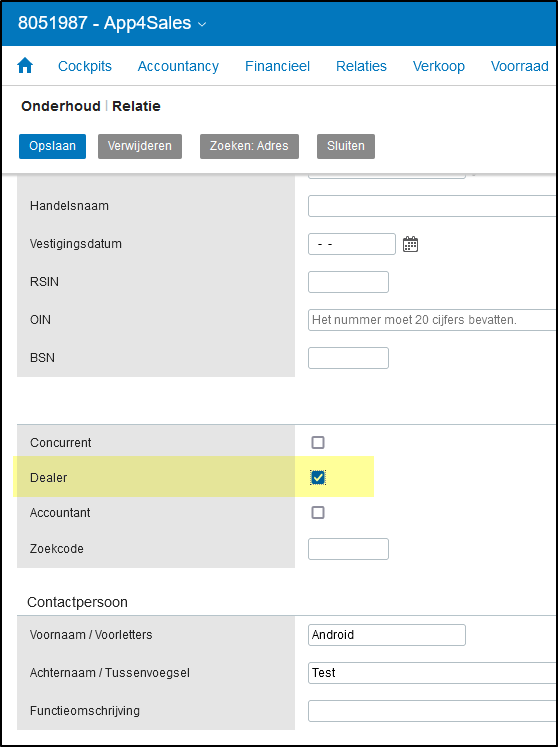Open the Vestigingsdatum calendar picker
558x747 pixels.
tap(410, 244)
